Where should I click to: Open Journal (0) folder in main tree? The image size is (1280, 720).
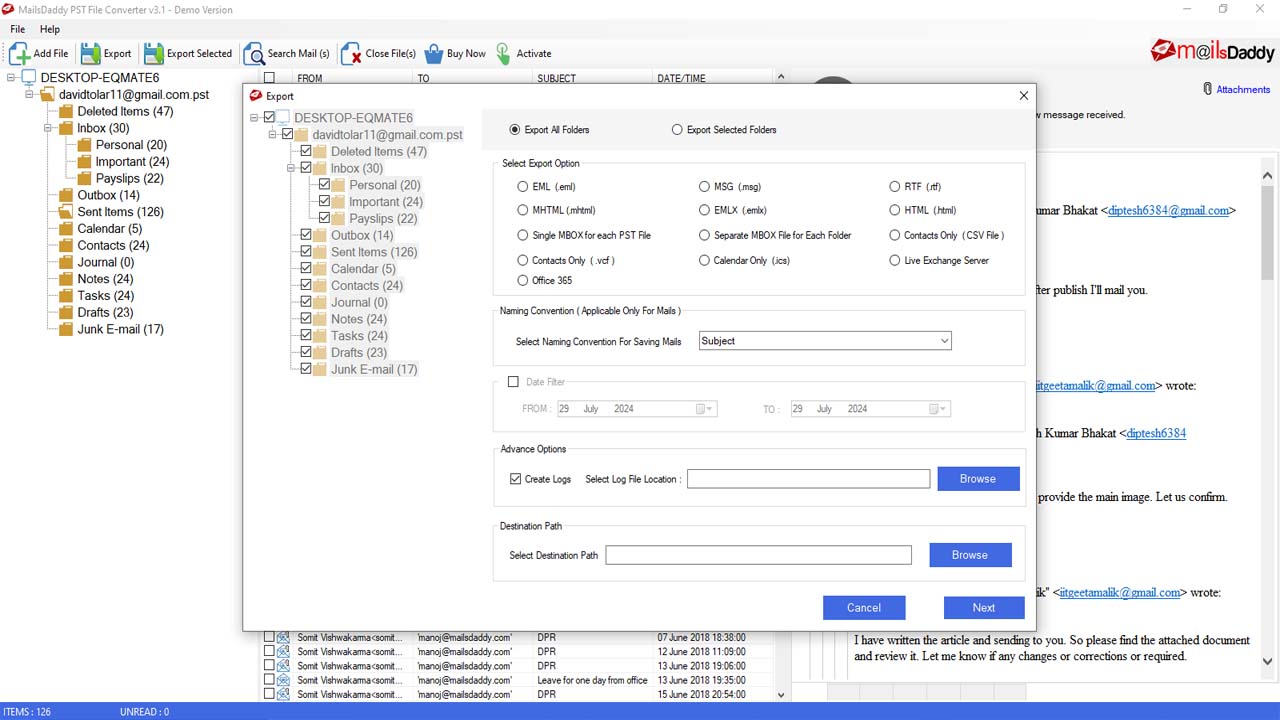(105, 262)
